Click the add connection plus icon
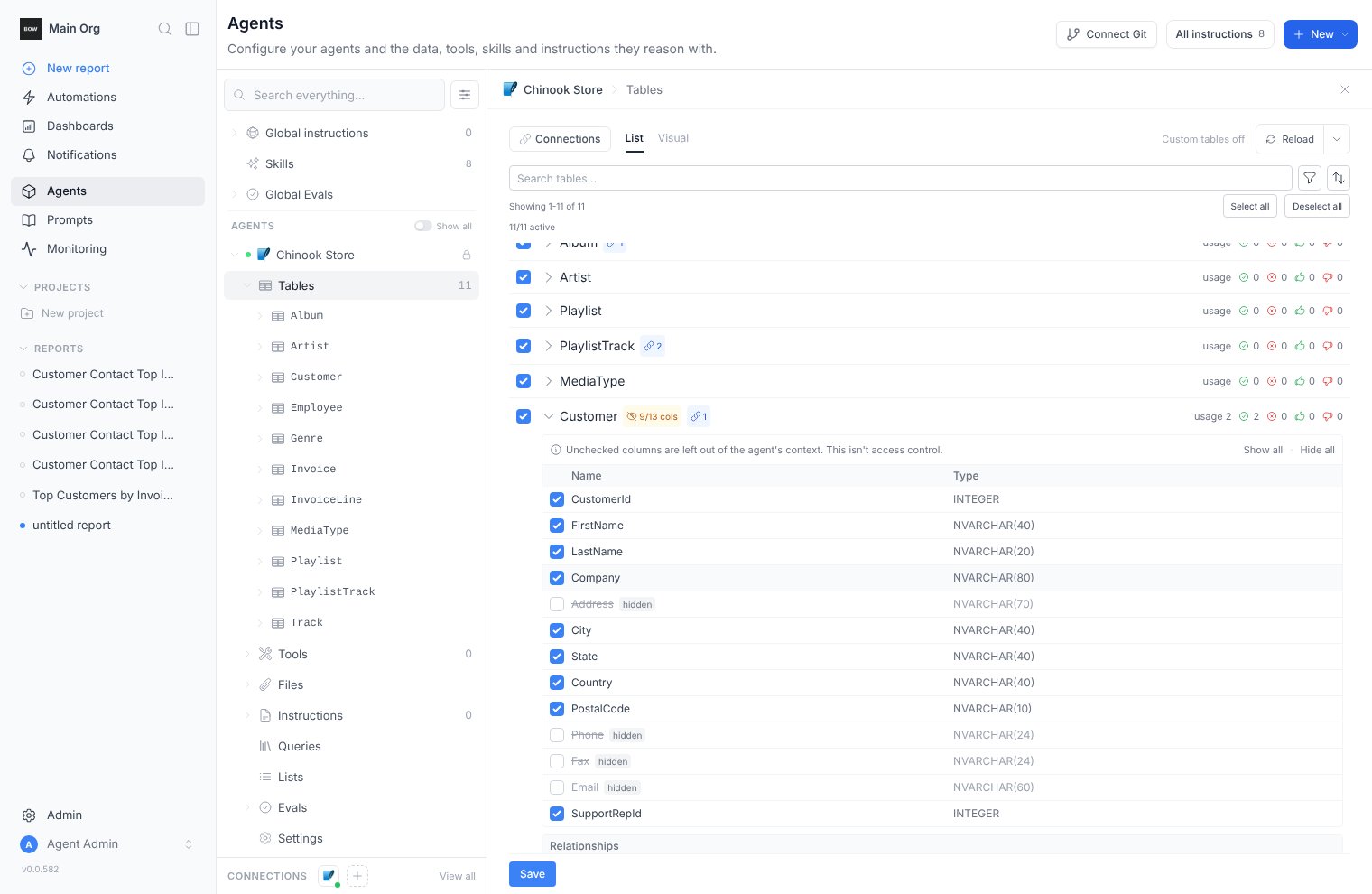The width and height of the screenshot is (1372, 894). tap(357, 875)
